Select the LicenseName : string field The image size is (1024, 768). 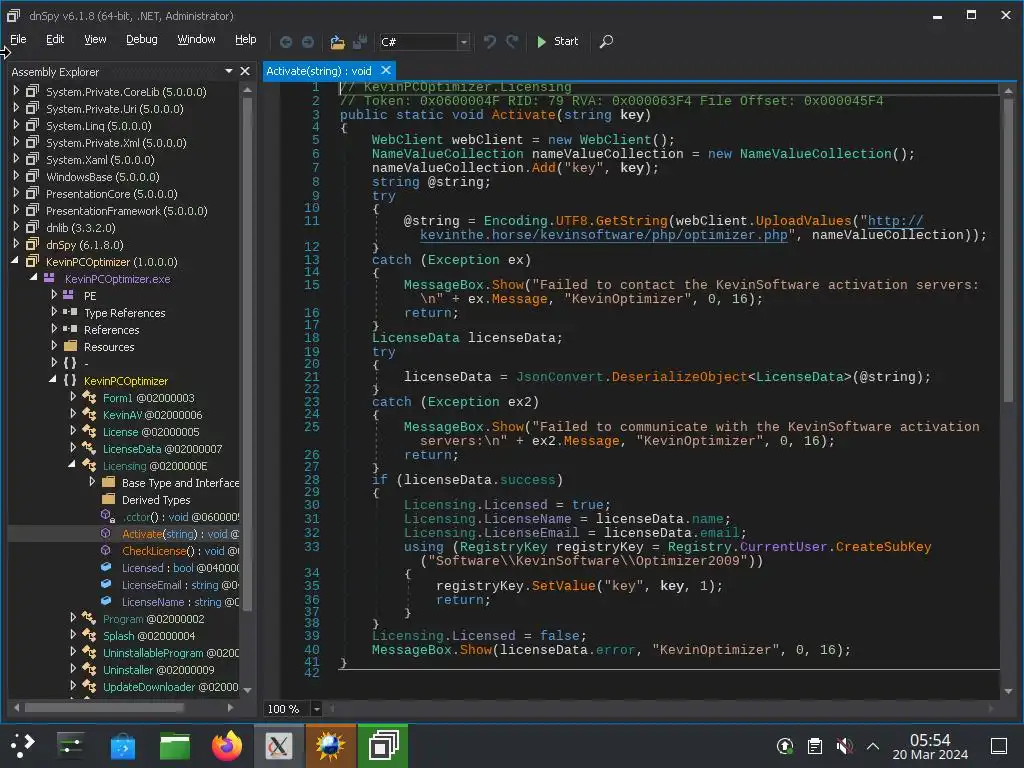[180, 601]
